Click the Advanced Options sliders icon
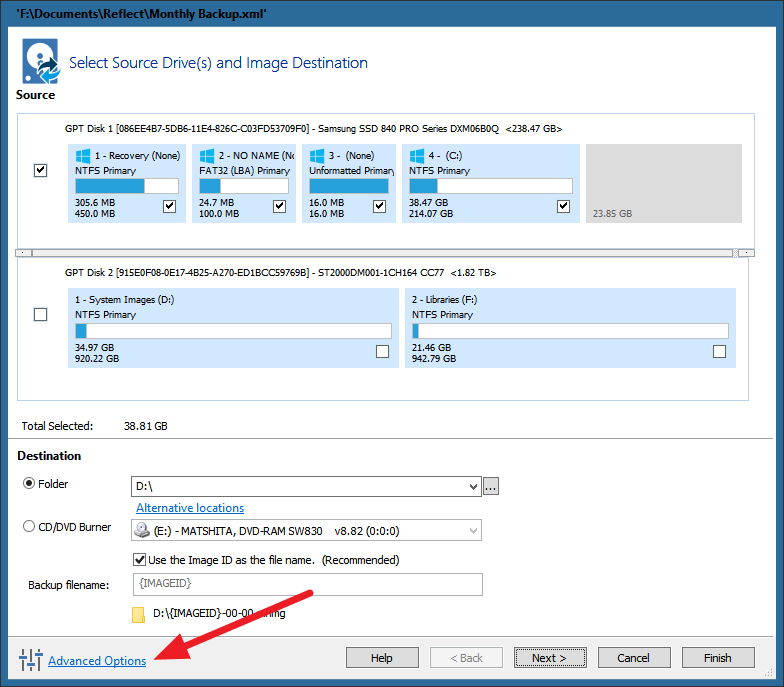Screen dimensions: 784x687 [31, 660]
